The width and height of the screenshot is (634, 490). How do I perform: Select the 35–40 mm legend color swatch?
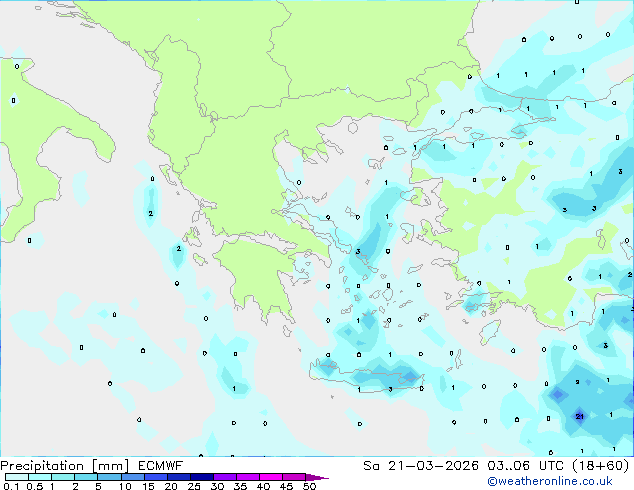coord(248,477)
